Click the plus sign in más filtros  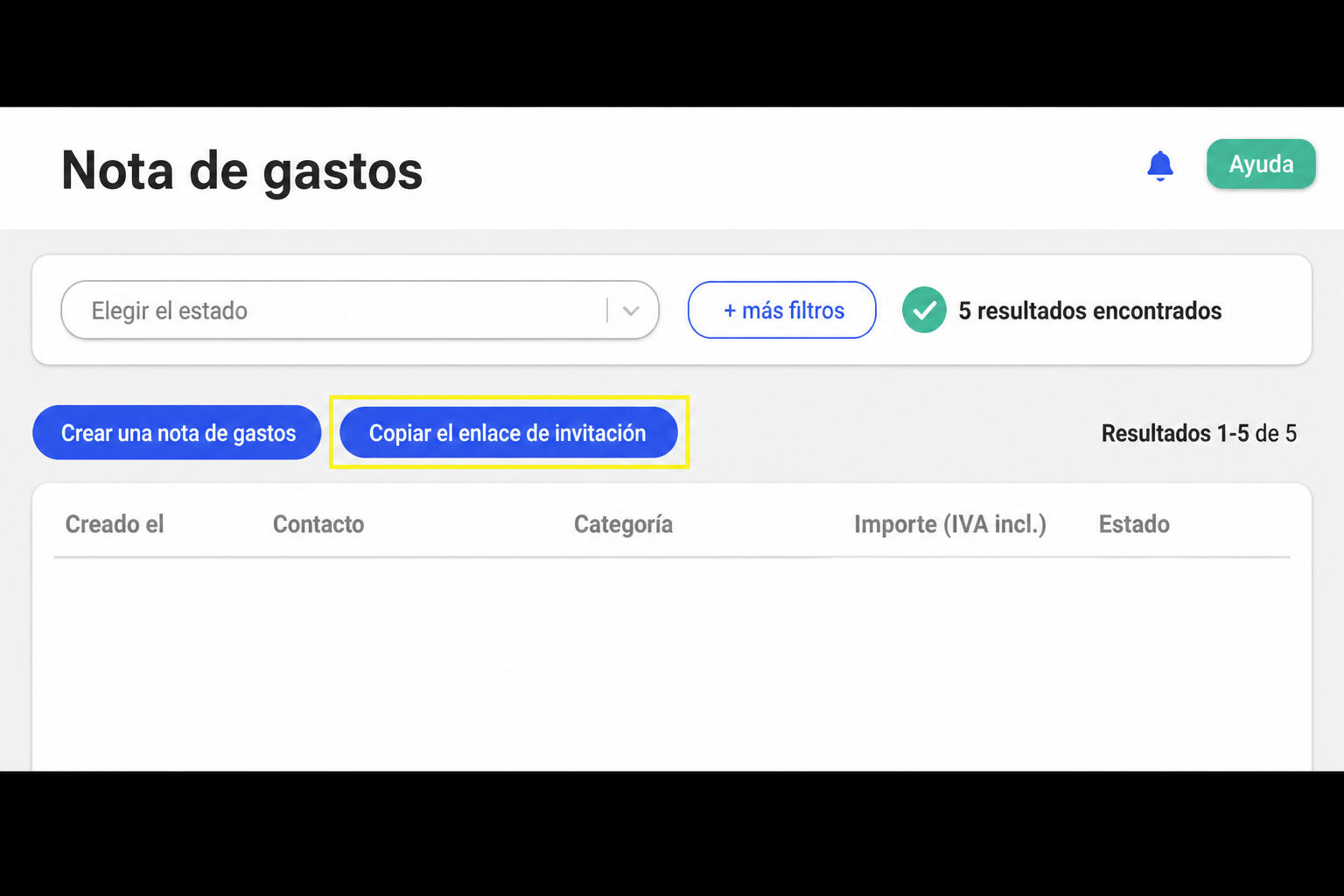tap(730, 311)
